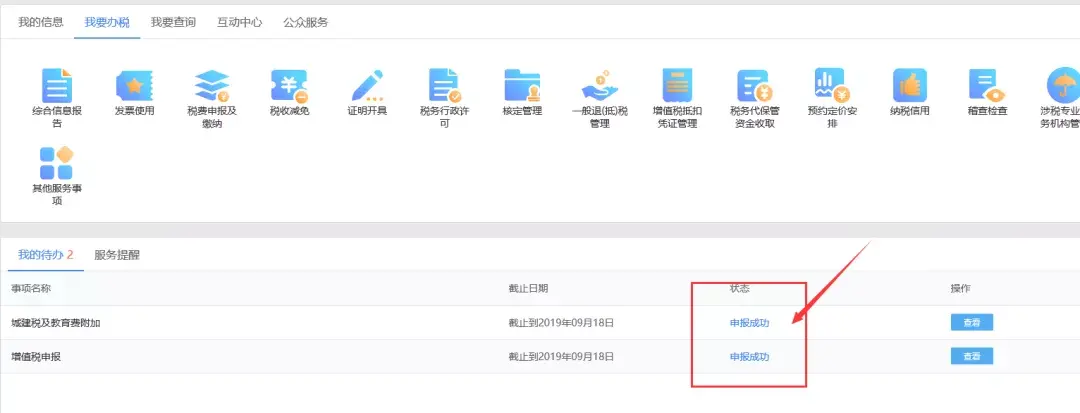Viewport: 1080px width, 413px height.
Task: Select the 税收减免 icon
Action: click(289, 86)
